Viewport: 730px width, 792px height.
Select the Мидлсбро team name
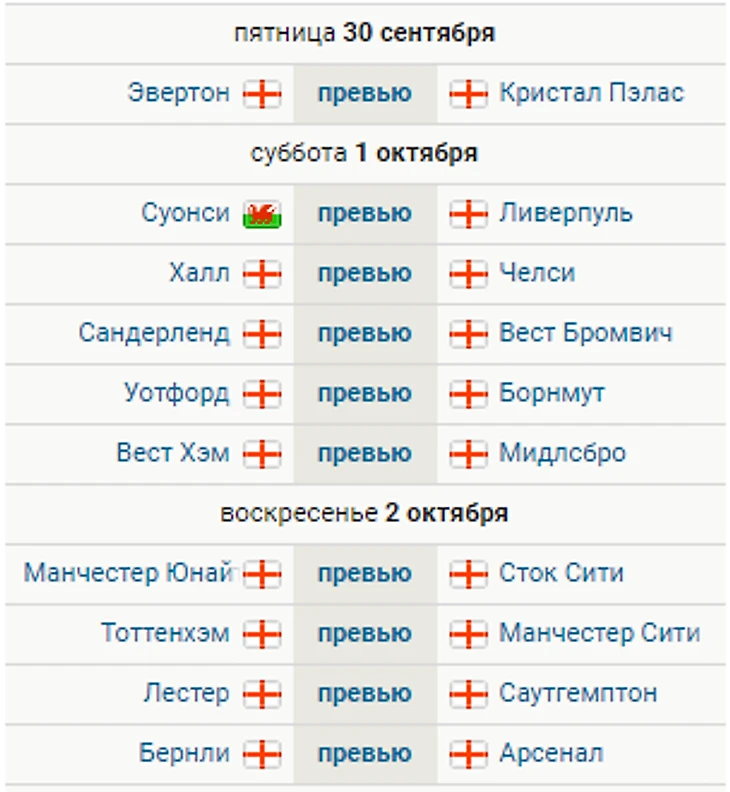pyautogui.click(x=563, y=453)
